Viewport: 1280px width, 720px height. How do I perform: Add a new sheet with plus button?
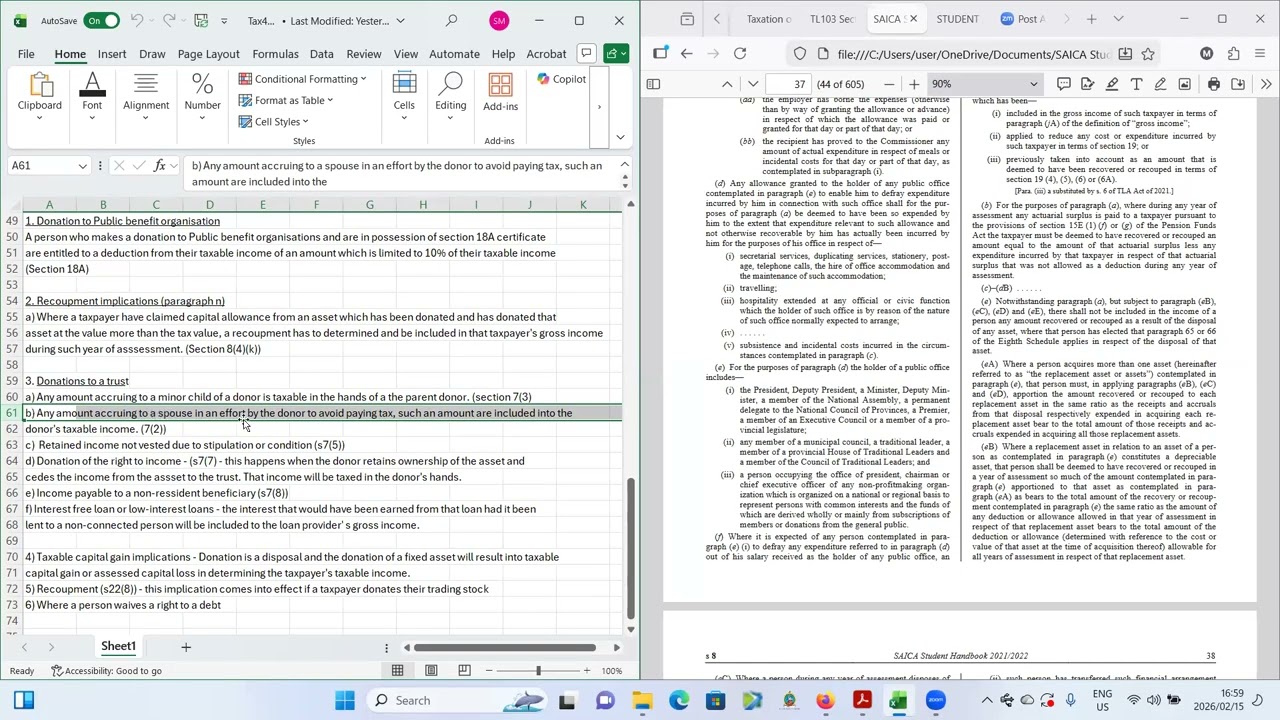pyautogui.click(x=185, y=647)
